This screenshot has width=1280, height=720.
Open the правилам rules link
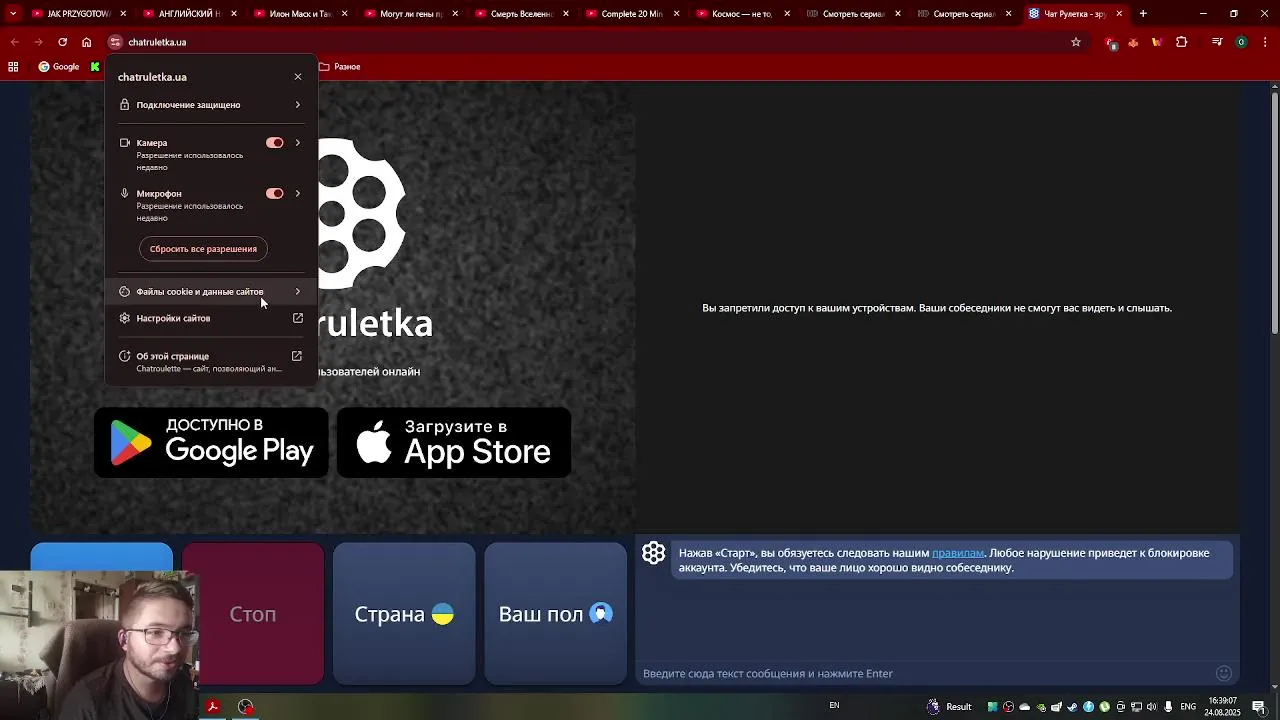point(958,553)
